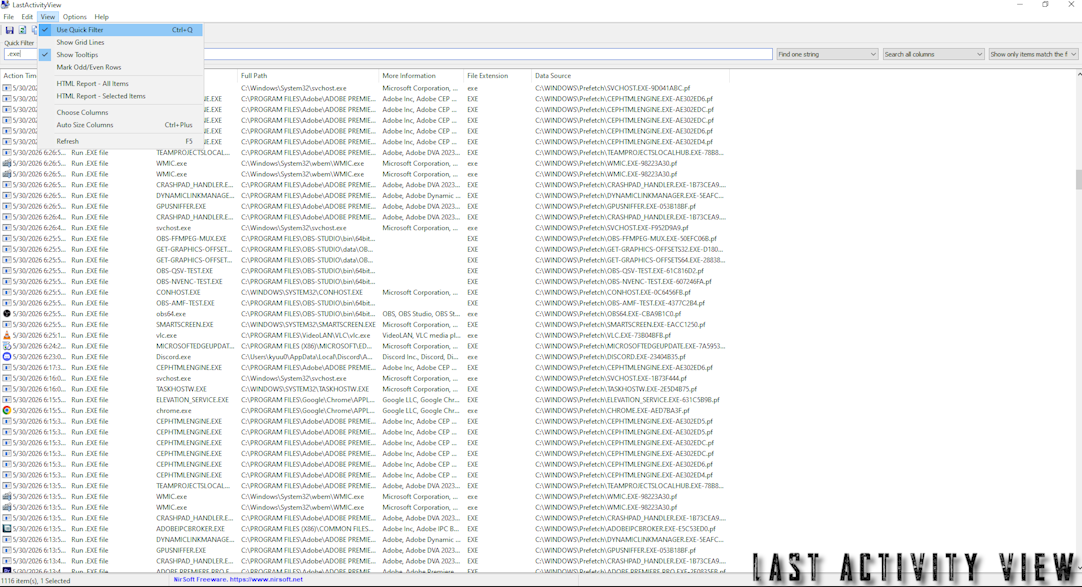Open the 'Find one string' dropdown

coord(827,54)
